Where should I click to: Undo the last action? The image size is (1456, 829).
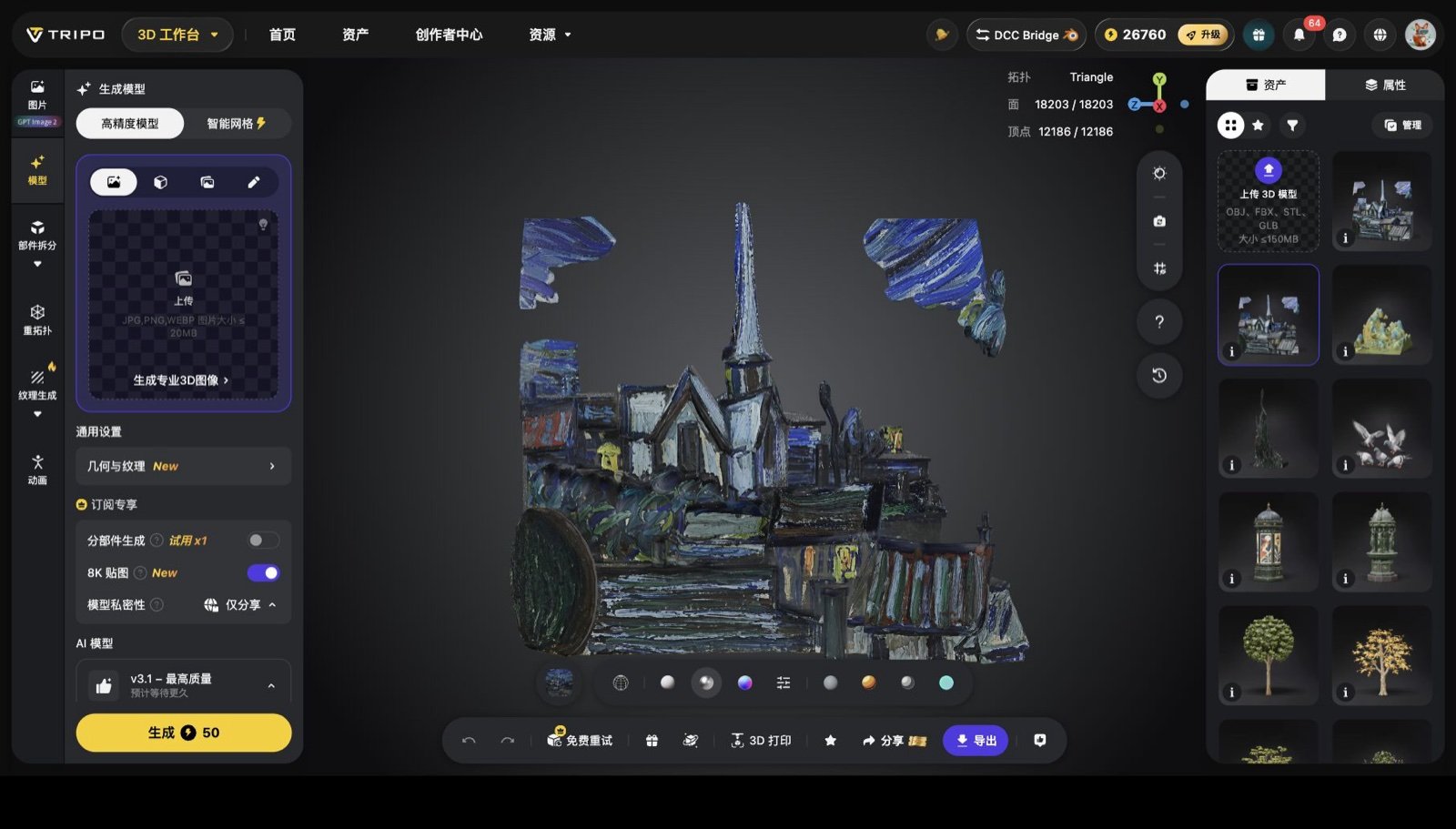(469, 741)
